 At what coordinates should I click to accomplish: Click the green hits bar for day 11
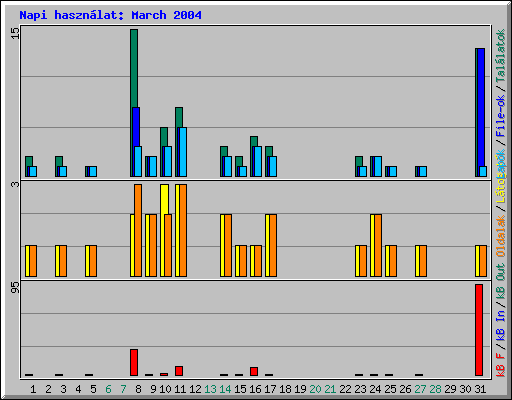(x=179, y=117)
